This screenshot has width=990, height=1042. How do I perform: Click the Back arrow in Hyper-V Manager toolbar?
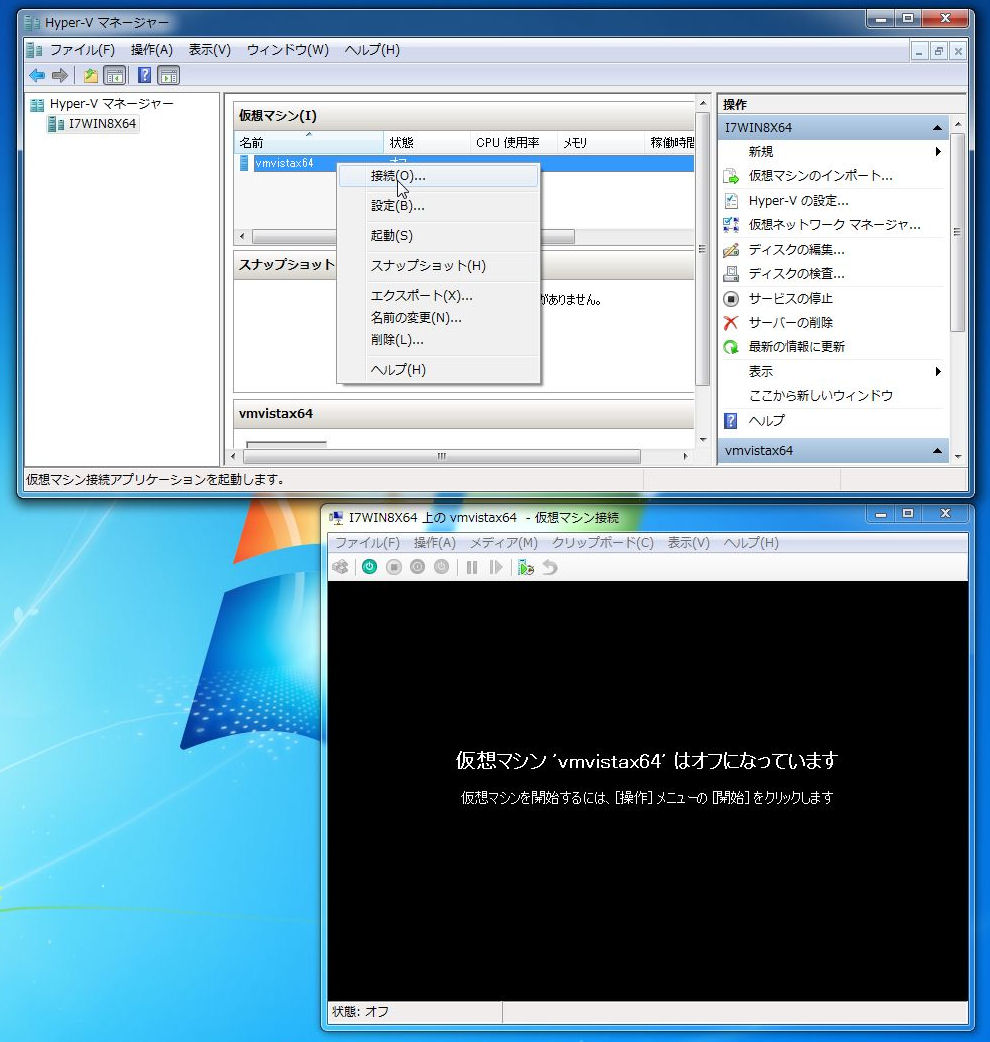point(37,76)
